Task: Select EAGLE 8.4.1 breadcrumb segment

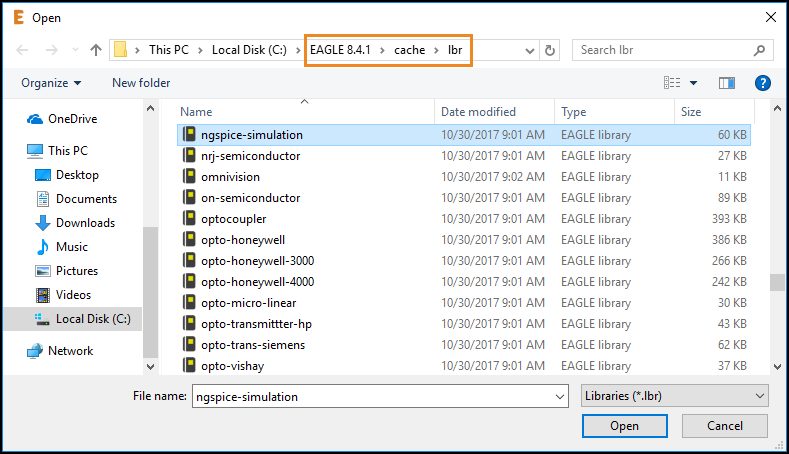Action: [340, 50]
